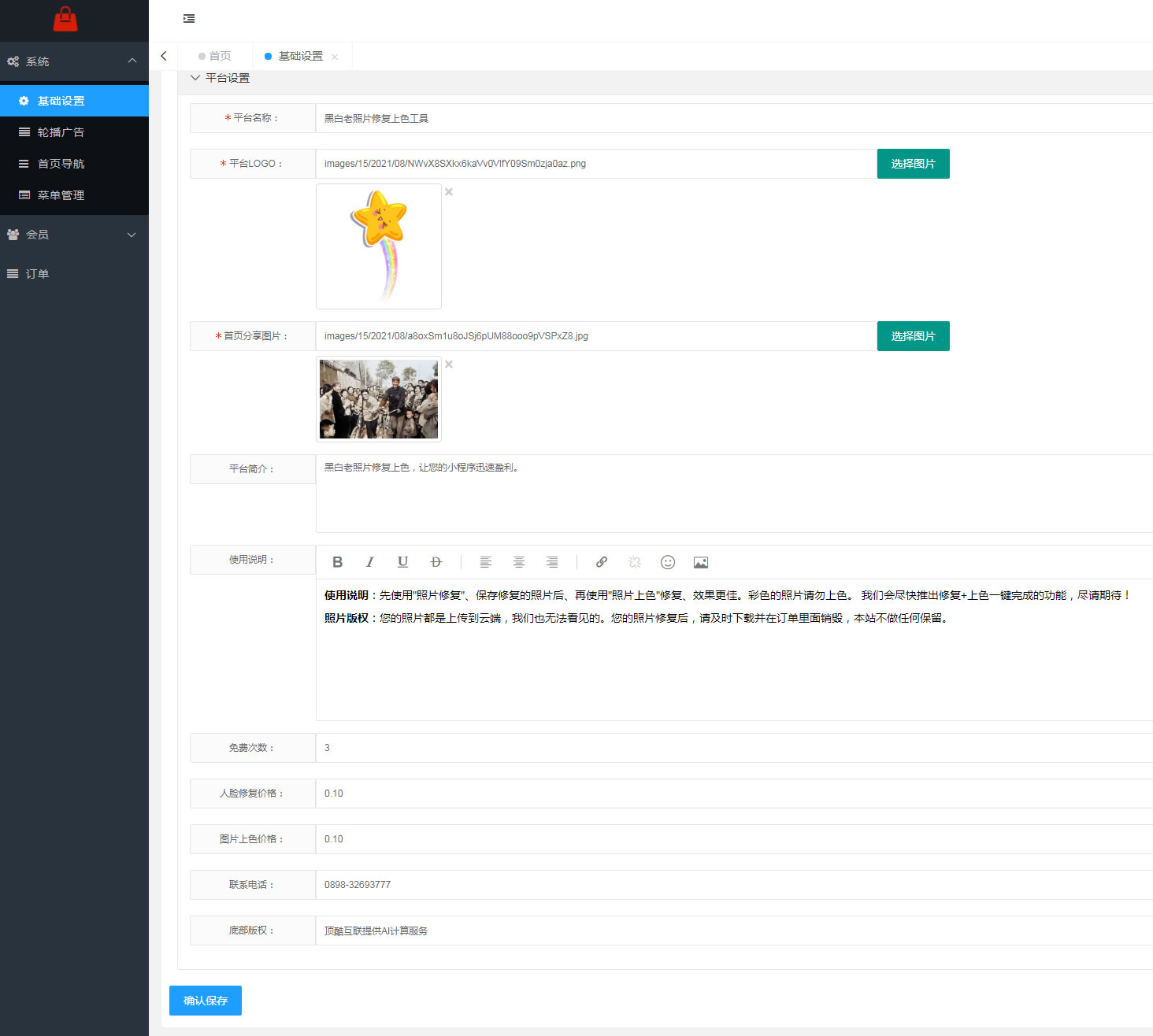Click the 确认保存 button
This screenshot has width=1153, height=1036.
click(206, 1001)
